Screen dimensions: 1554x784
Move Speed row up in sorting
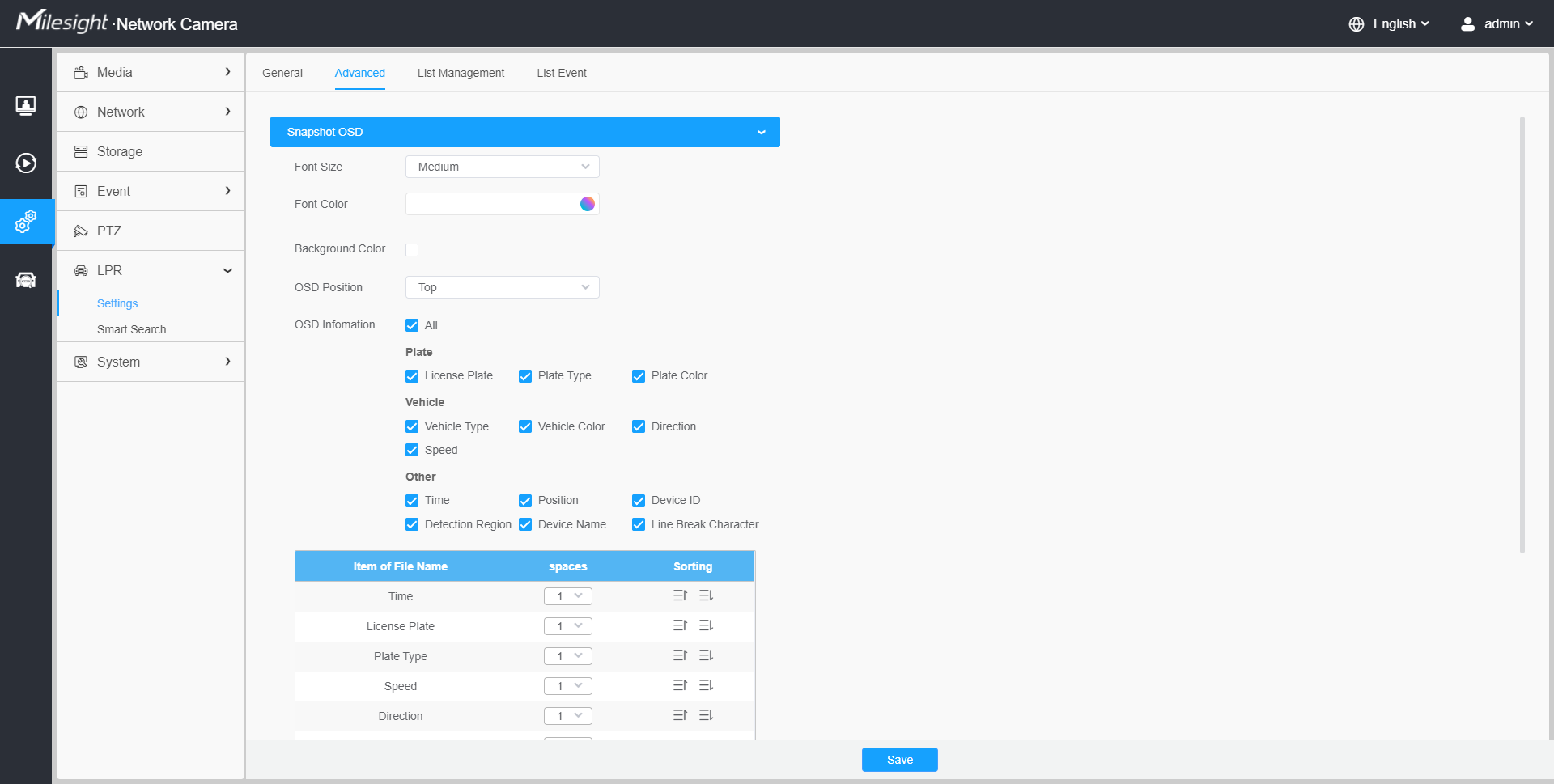[x=680, y=685]
